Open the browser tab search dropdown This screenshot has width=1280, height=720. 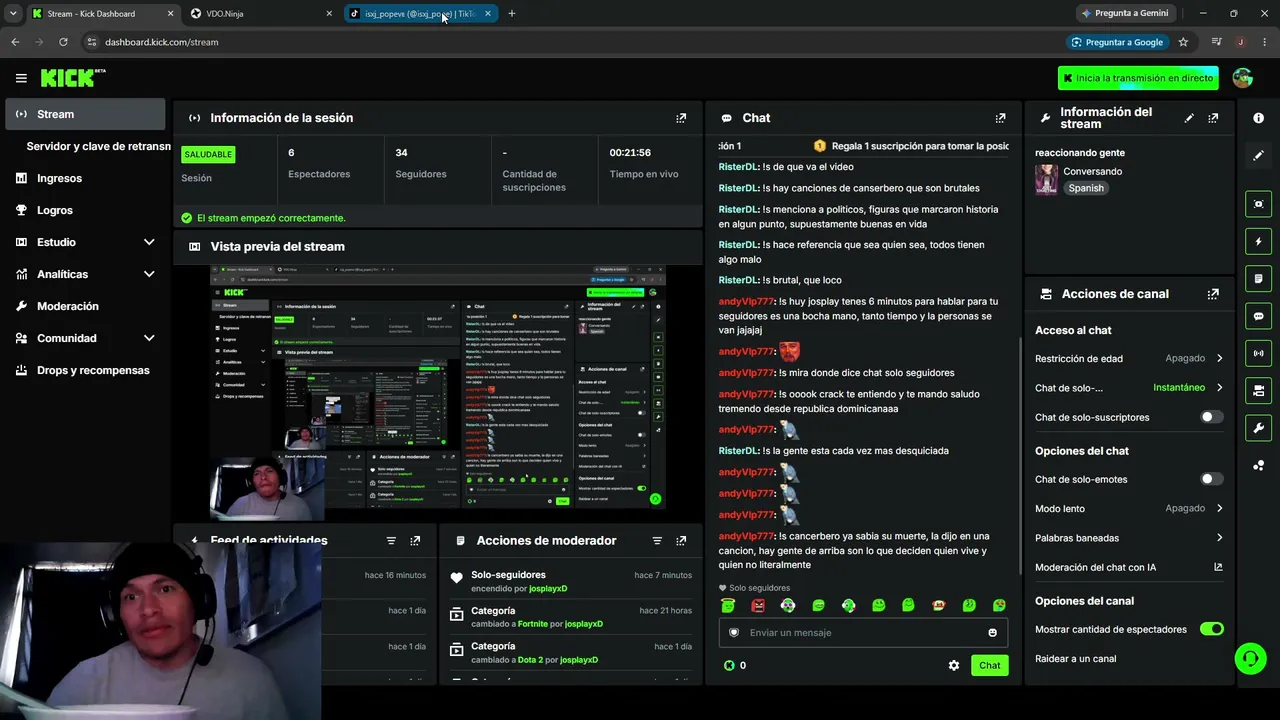pos(13,14)
